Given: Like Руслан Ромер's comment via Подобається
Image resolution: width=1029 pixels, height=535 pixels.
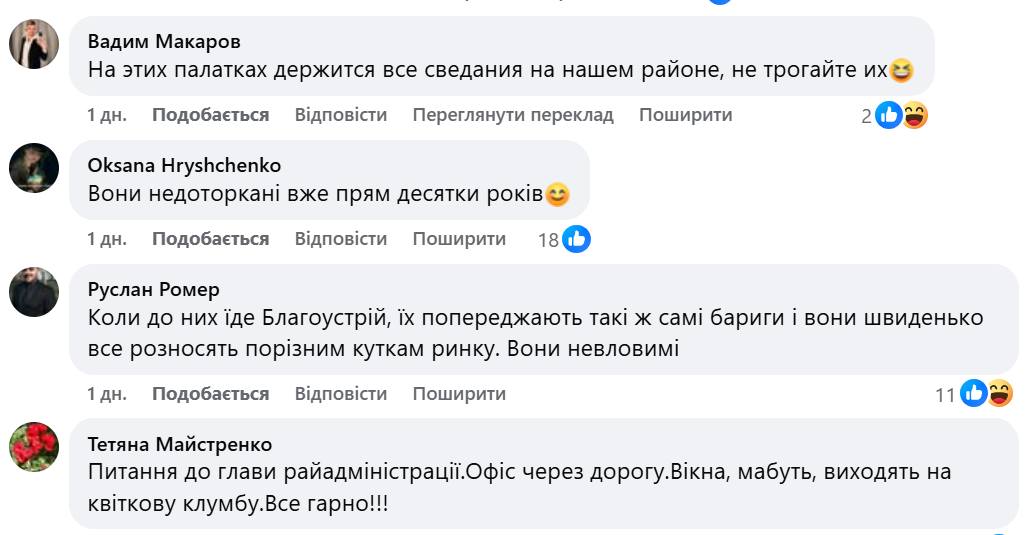Looking at the screenshot, I should pyautogui.click(x=210, y=394).
